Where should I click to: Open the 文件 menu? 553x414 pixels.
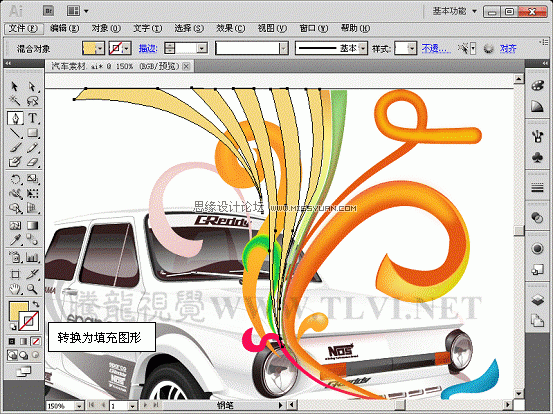click(x=23, y=29)
